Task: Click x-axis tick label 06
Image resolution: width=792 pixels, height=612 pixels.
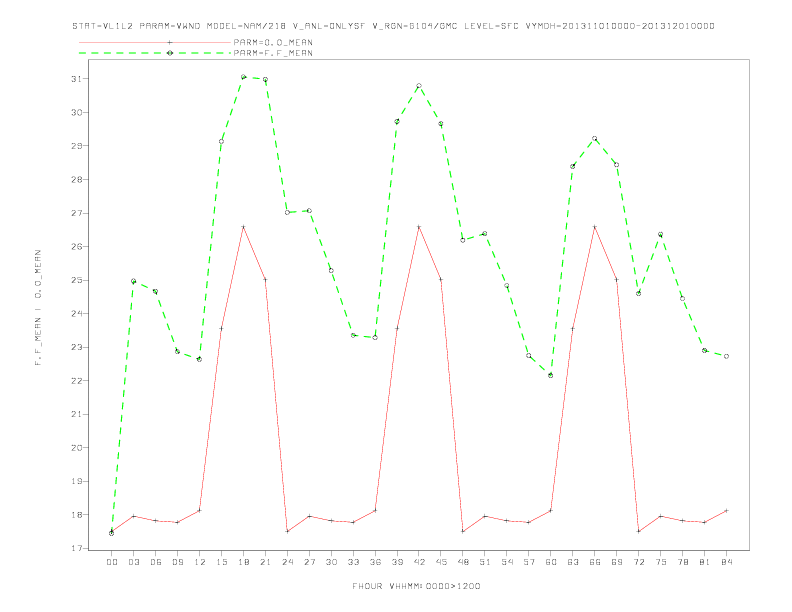Action: coord(156,562)
